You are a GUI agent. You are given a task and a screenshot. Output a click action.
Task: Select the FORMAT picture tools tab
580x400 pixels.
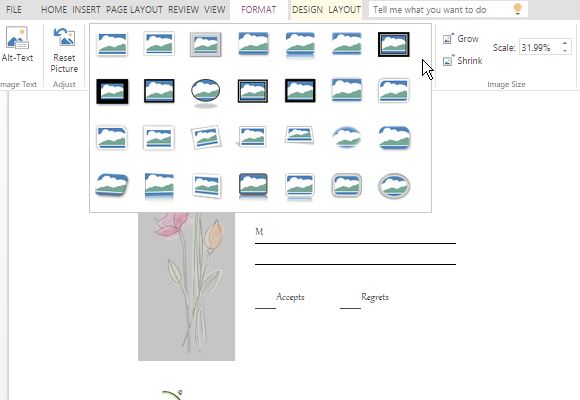pos(259,10)
